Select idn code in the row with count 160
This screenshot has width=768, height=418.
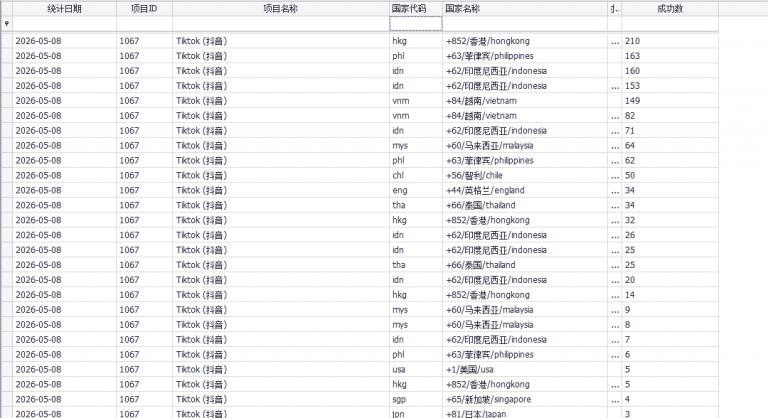tap(416, 71)
